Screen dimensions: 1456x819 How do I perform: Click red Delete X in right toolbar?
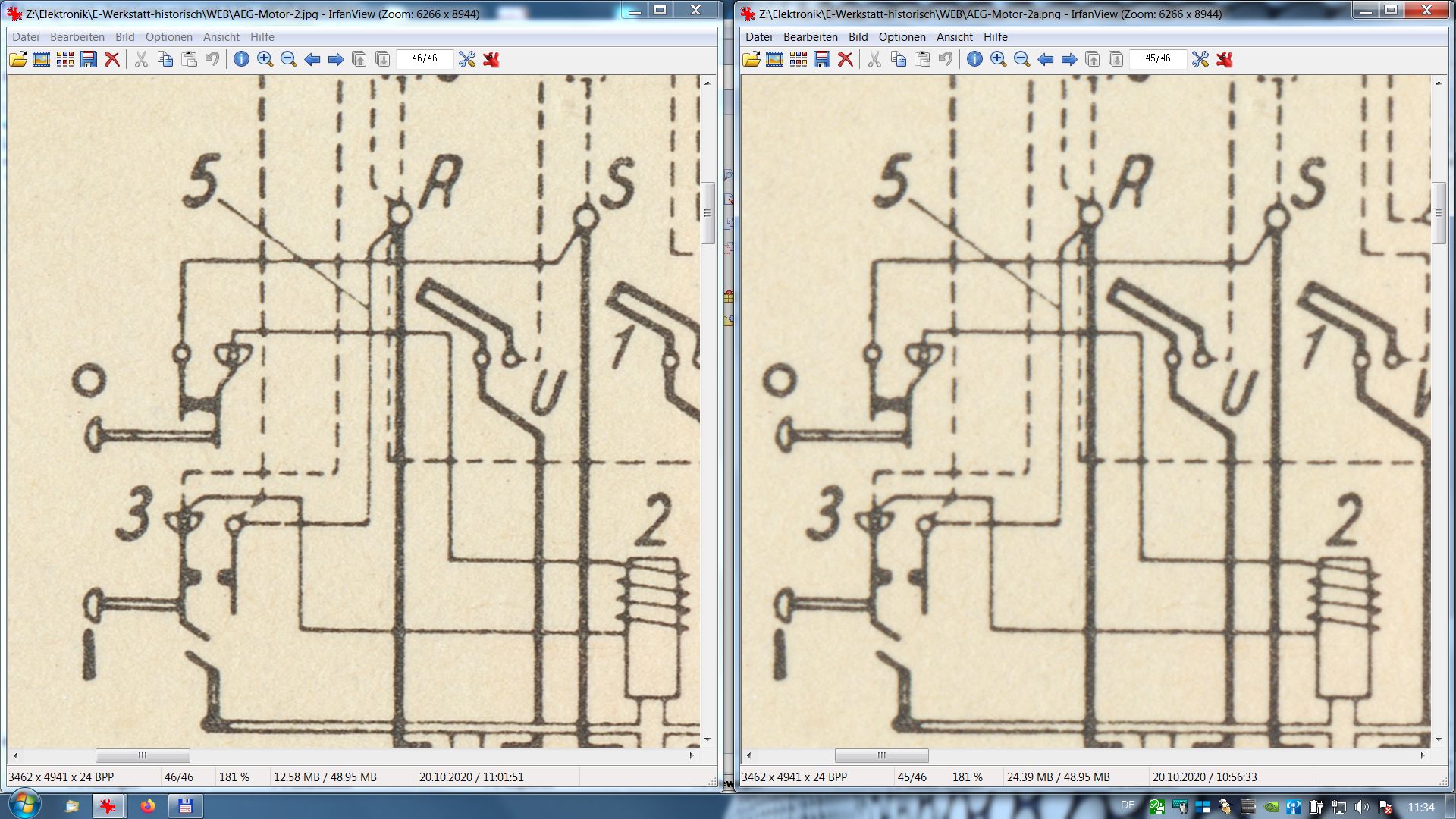coord(845,59)
